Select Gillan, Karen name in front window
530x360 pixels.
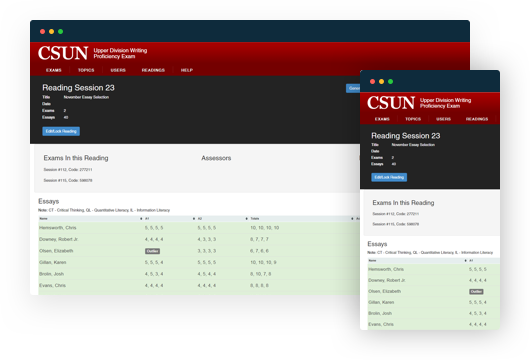[381, 302]
